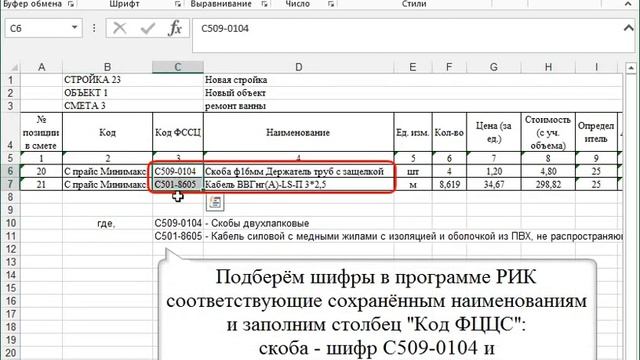Screen dimensions: 640x360
Task: Select cell with где,
Action: click(x=107, y=223)
